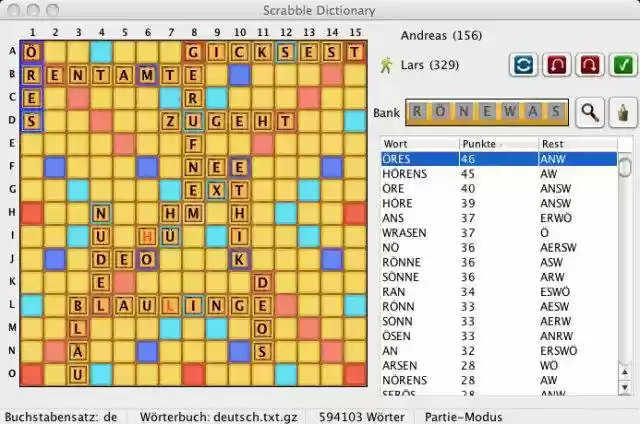This screenshot has width=640, height=424.
Task: Click the scrollbar thumb of the word list
Action: pyautogui.click(x=624, y=166)
